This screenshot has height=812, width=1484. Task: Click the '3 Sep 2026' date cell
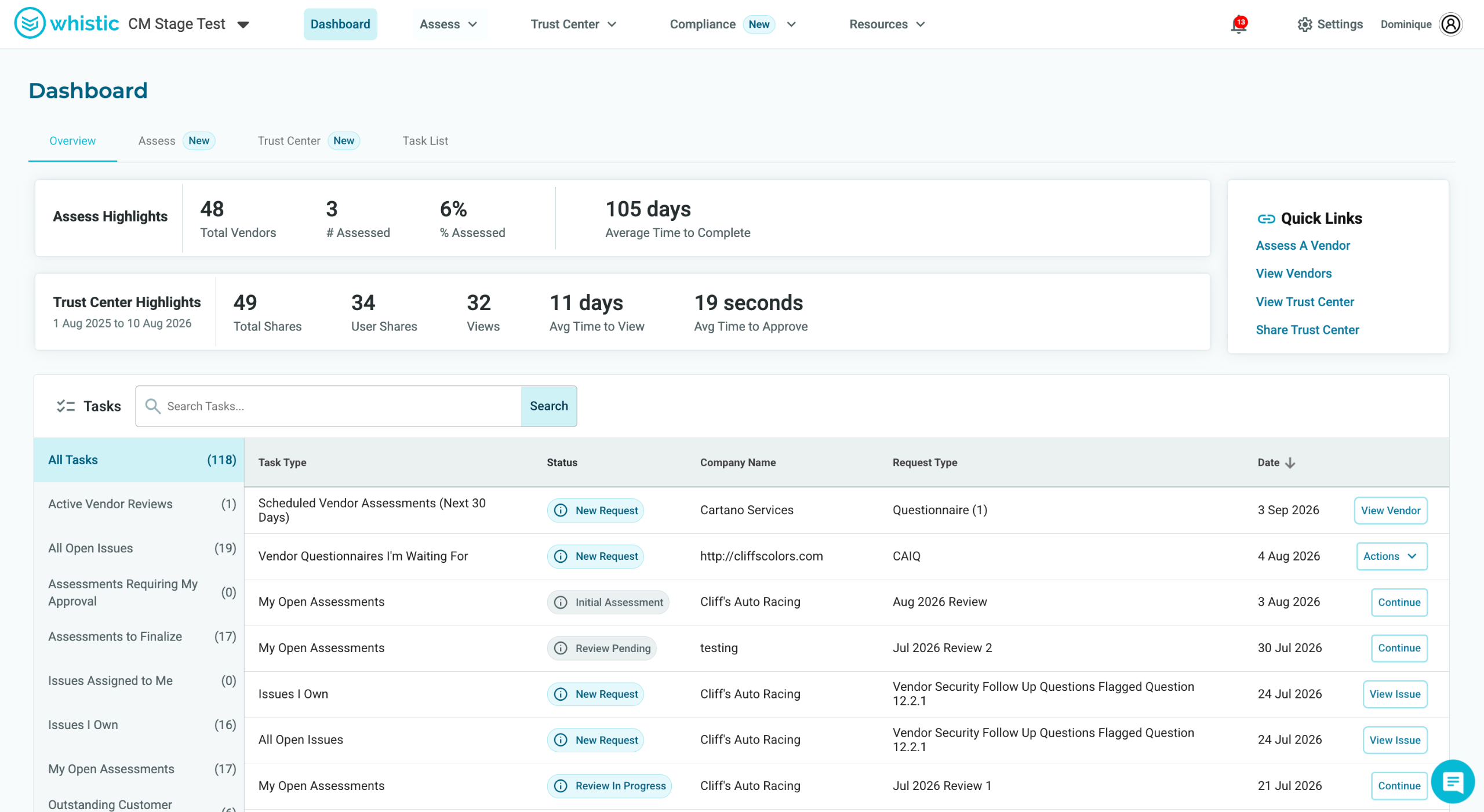tap(1288, 510)
